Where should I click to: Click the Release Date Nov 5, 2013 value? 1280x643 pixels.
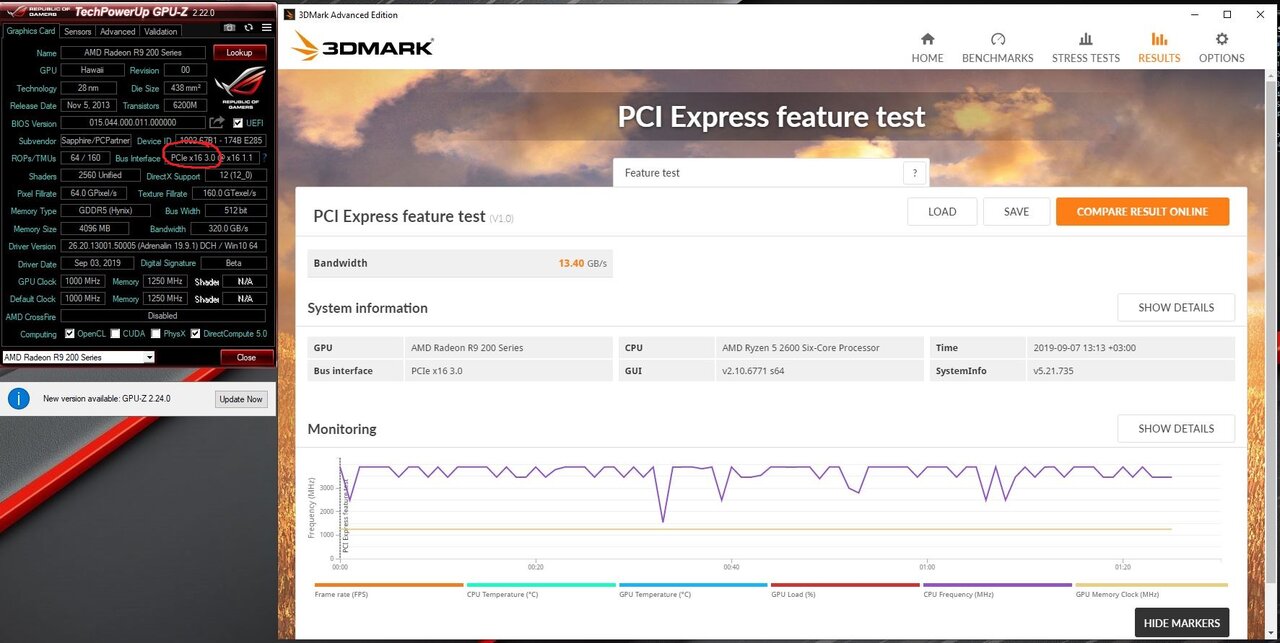(88, 106)
